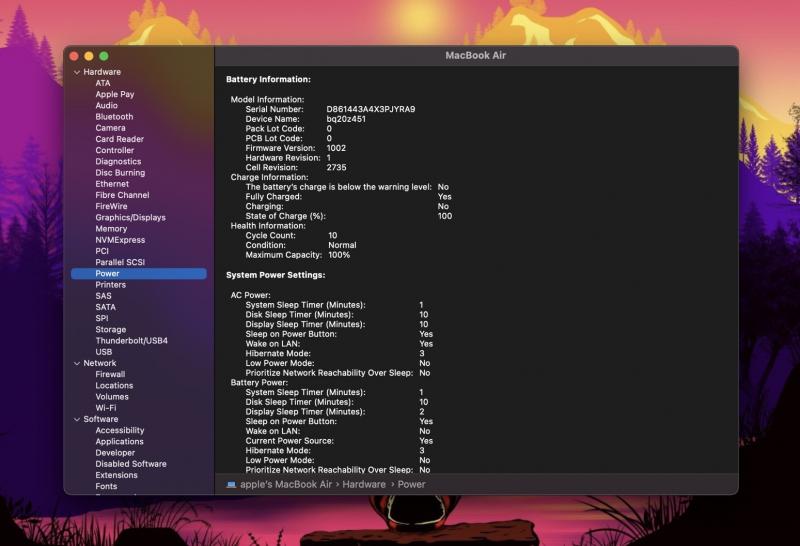Click the State of Charge value 100
800x546 pixels.
(445, 216)
